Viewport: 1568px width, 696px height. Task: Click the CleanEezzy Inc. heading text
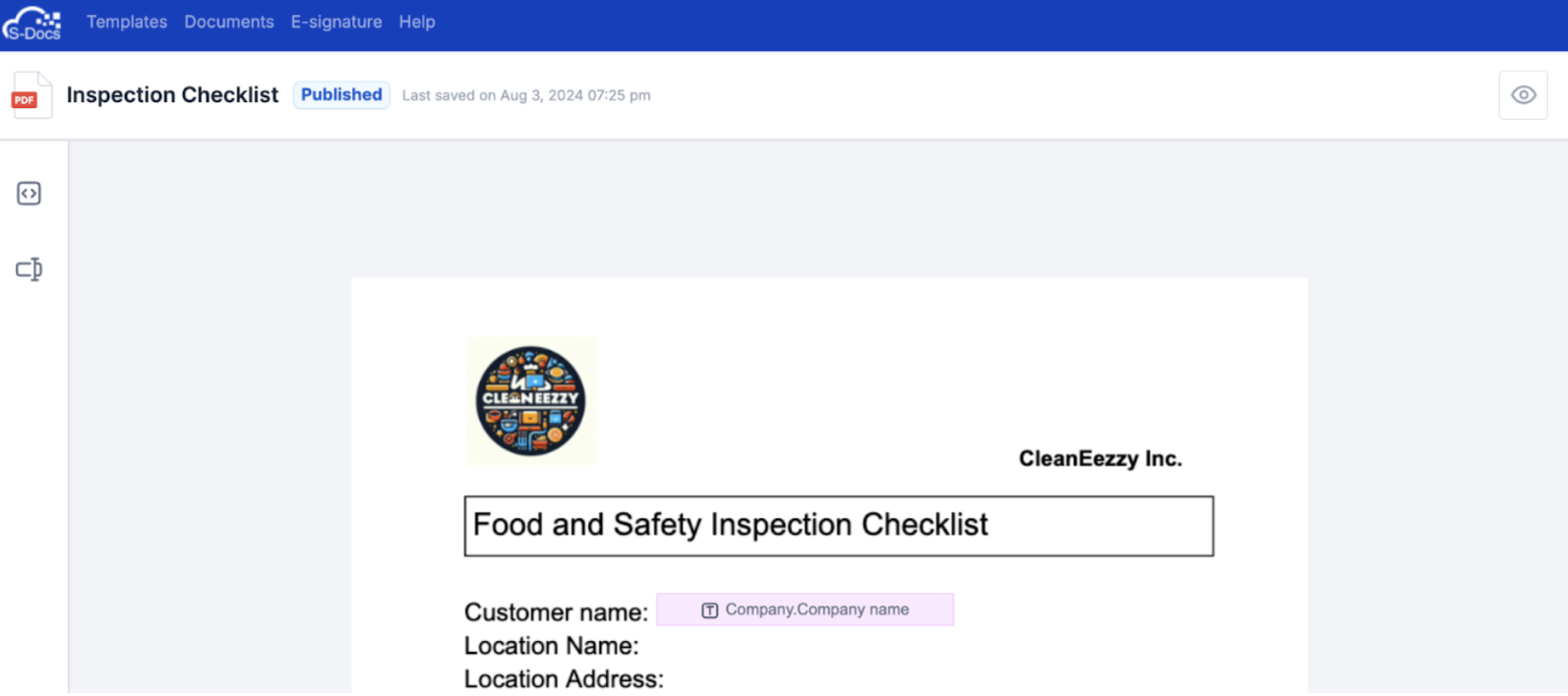click(x=1100, y=459)
